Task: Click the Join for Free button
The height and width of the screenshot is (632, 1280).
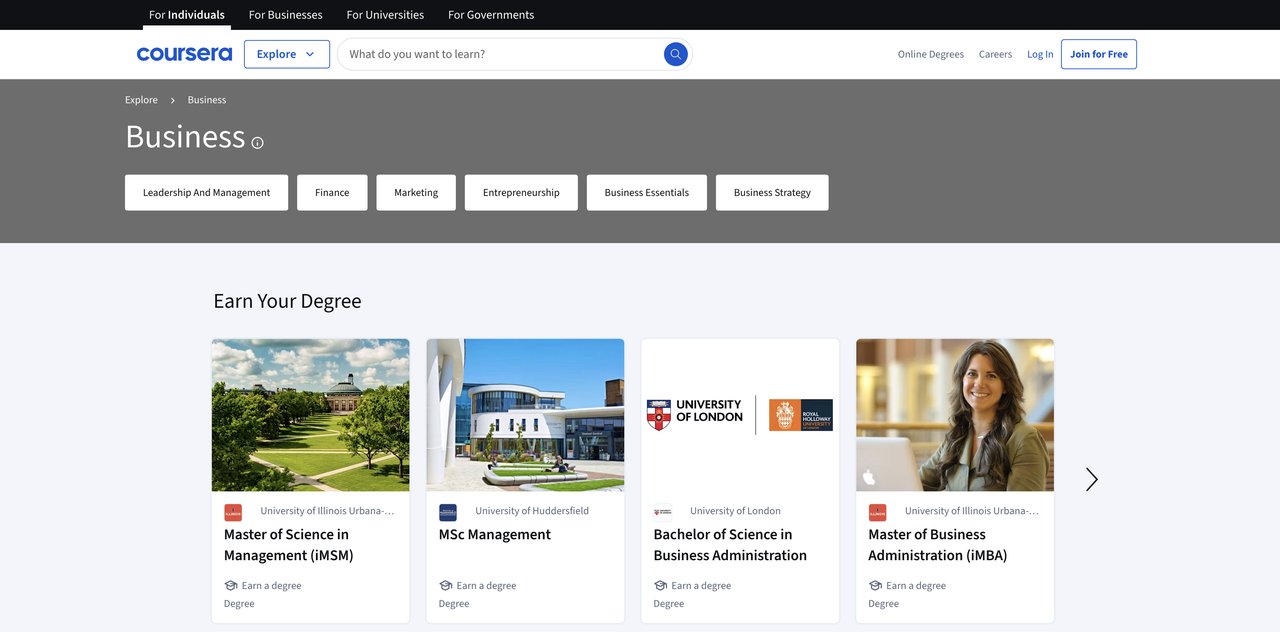Action: click(1099, 54)
